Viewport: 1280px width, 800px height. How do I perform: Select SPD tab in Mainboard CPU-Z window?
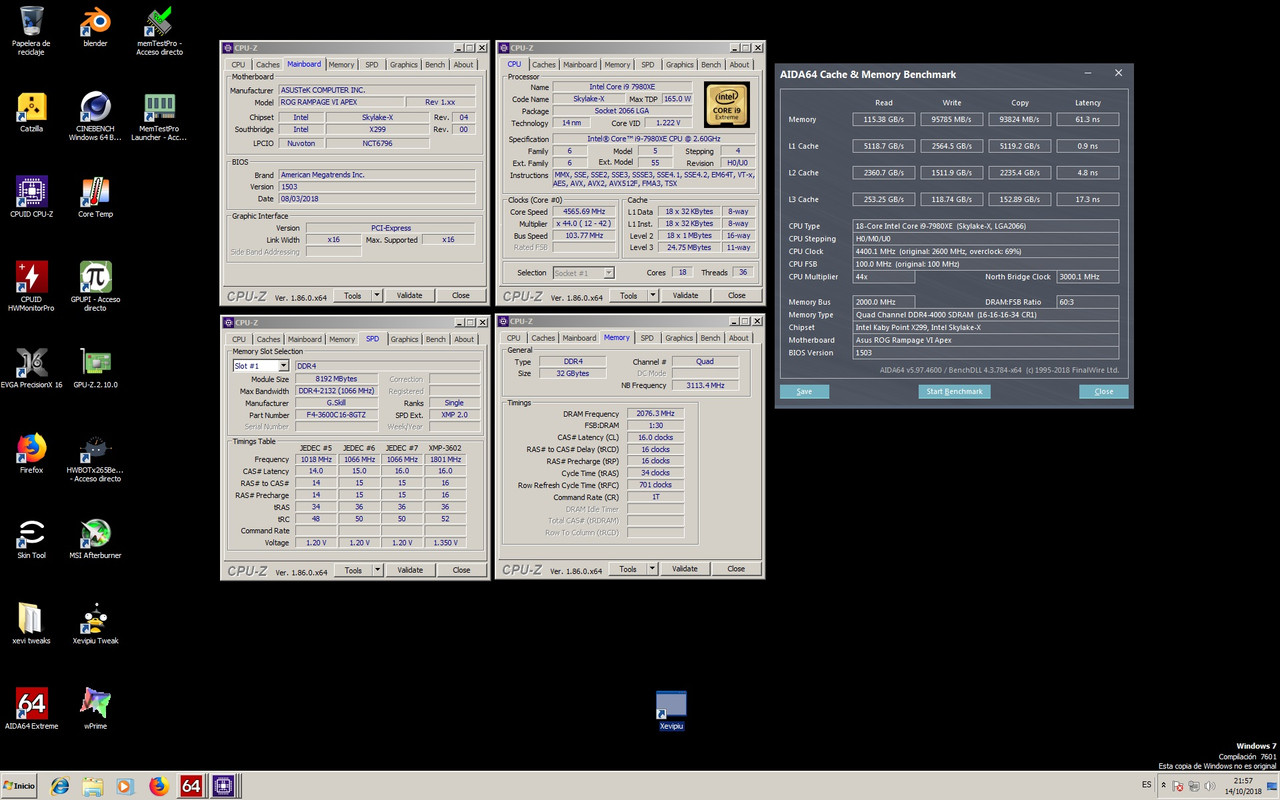click(x=371, y=65)
